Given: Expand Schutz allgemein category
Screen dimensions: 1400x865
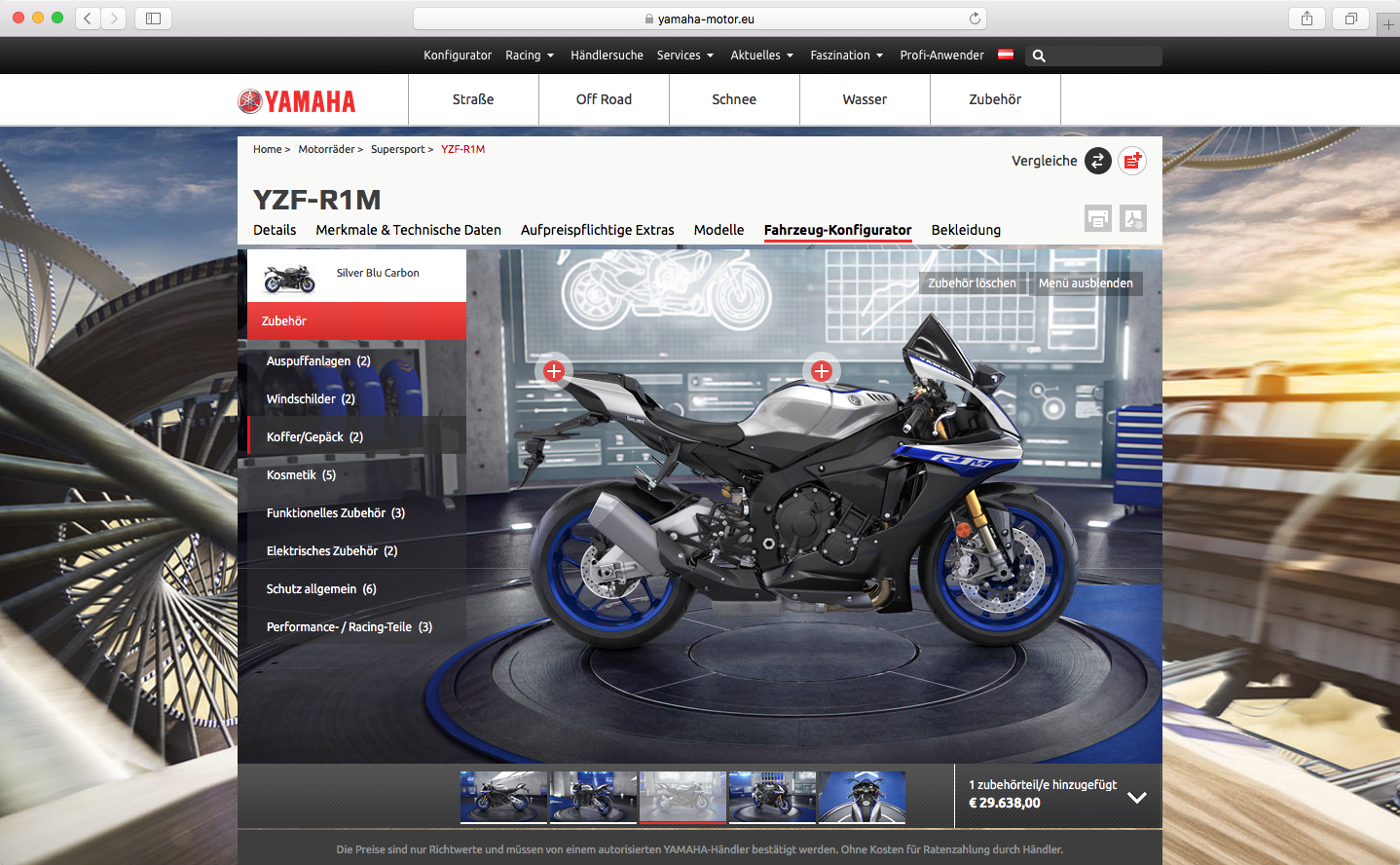Looking at the screenshot, I should click(x=356, y=588).
